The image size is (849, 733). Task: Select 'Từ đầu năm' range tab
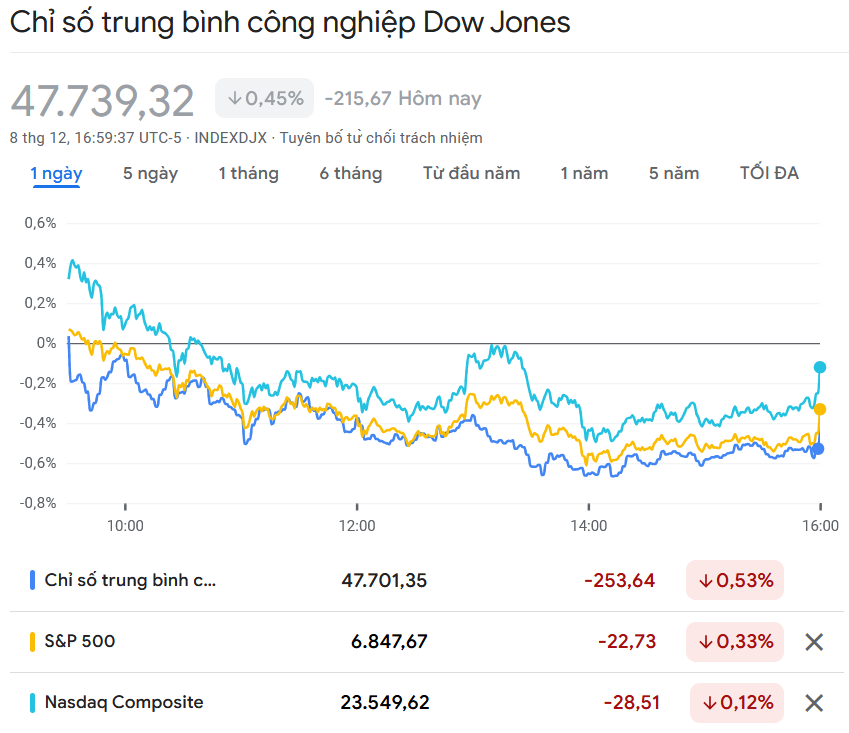[471, 173]
